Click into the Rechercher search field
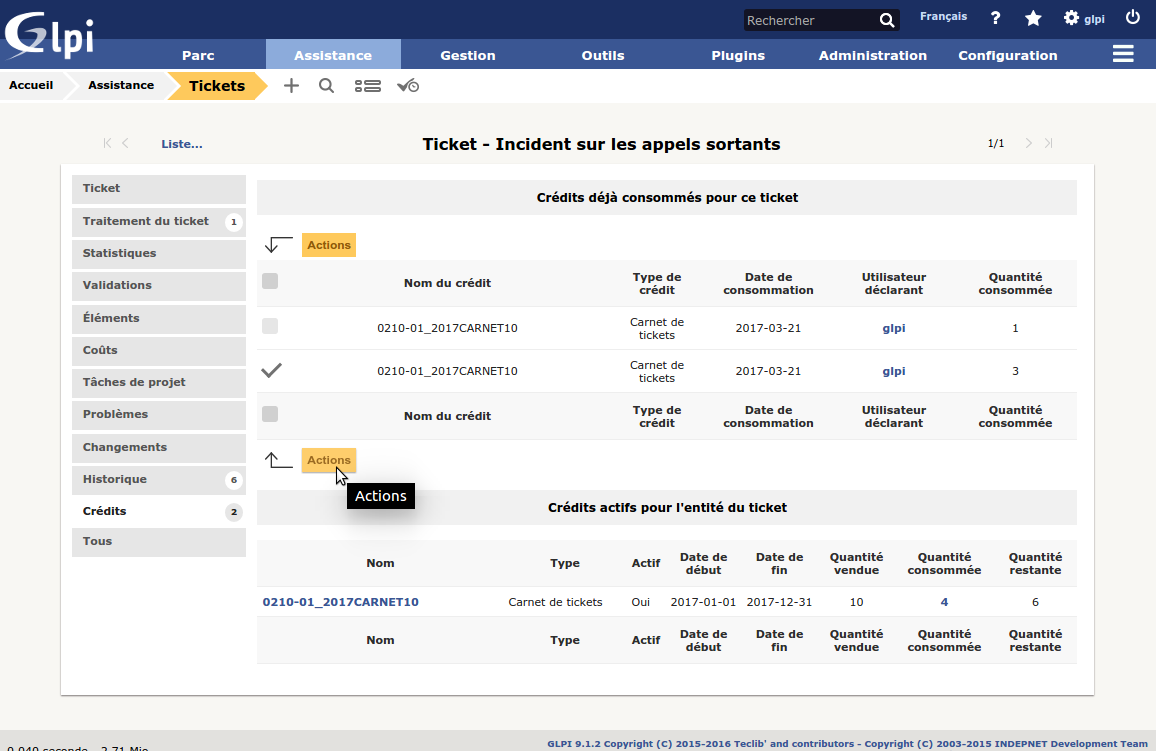The image size is (1156, 751). coord(808,20)
